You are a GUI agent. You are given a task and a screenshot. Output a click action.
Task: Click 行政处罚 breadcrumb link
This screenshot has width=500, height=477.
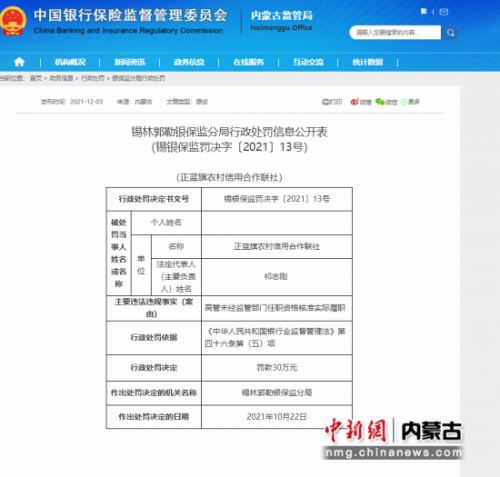93,78
